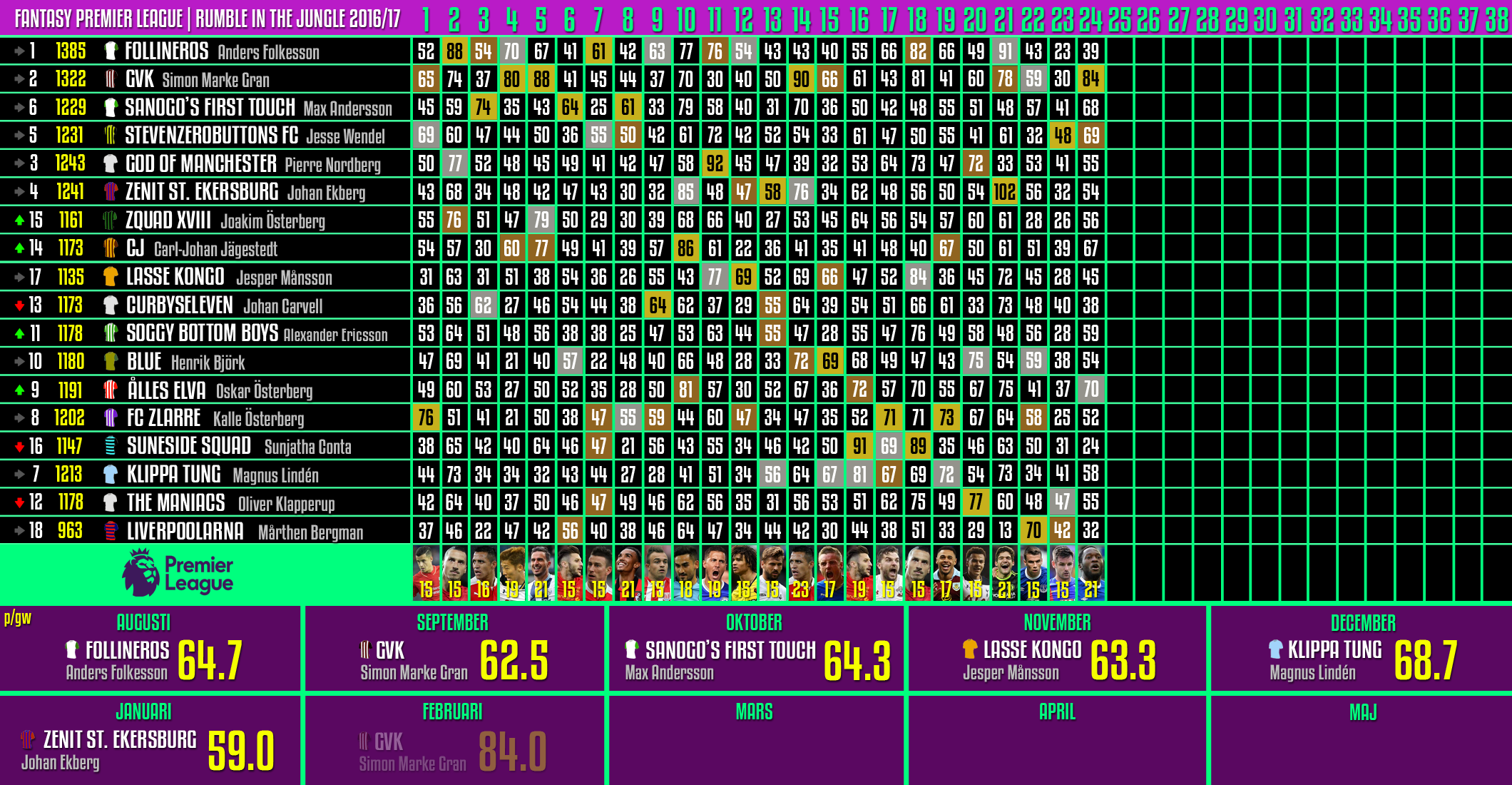1512x785 pixels.
Task: Click the white shirt icon beside CURBYSELEVEN
Action: pyautogui.click(x=111, y=305)
